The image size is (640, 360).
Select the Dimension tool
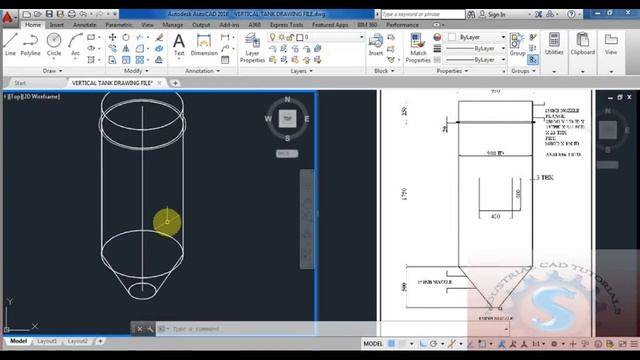204,45
